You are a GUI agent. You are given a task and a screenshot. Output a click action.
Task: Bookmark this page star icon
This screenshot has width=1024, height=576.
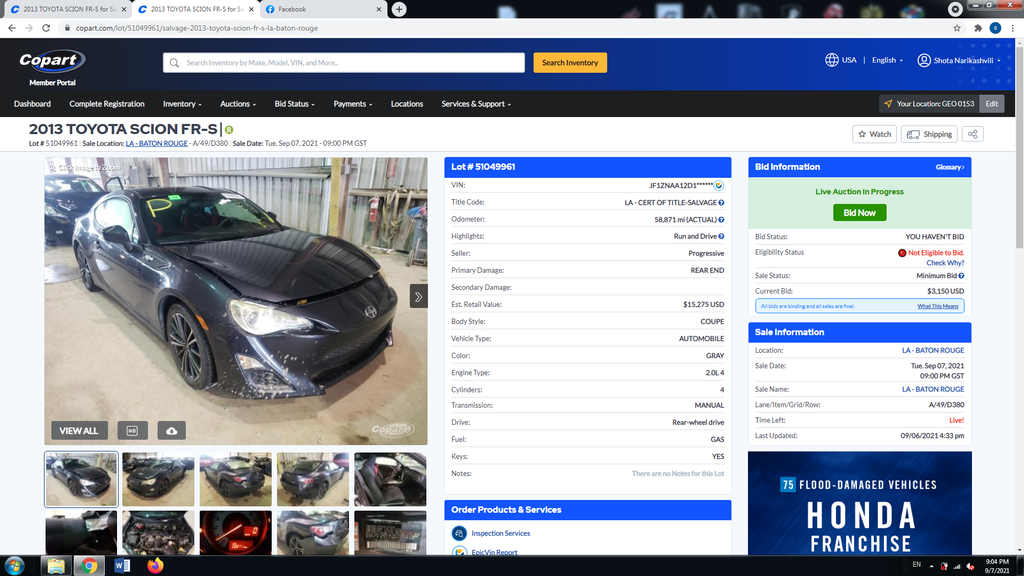point(957,28)
